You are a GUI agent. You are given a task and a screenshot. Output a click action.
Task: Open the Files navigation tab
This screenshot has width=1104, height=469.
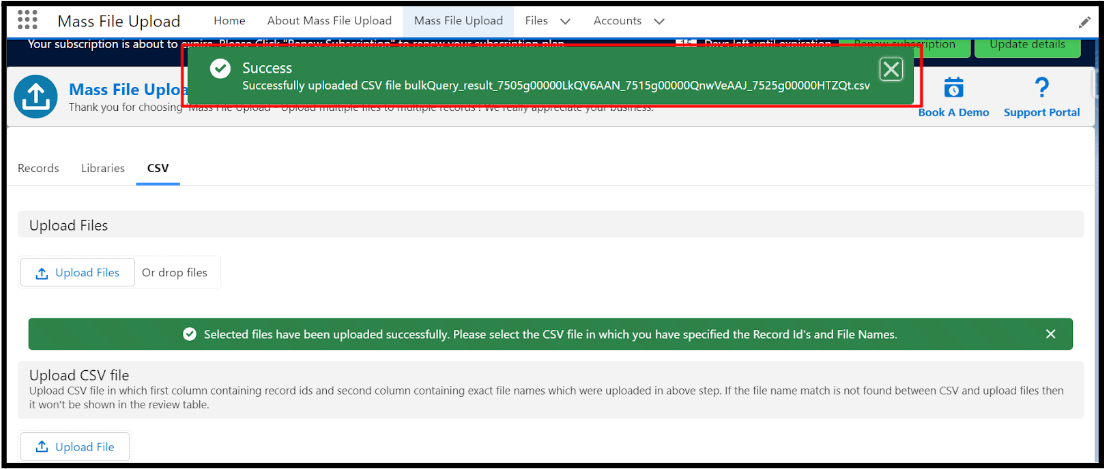537,21
